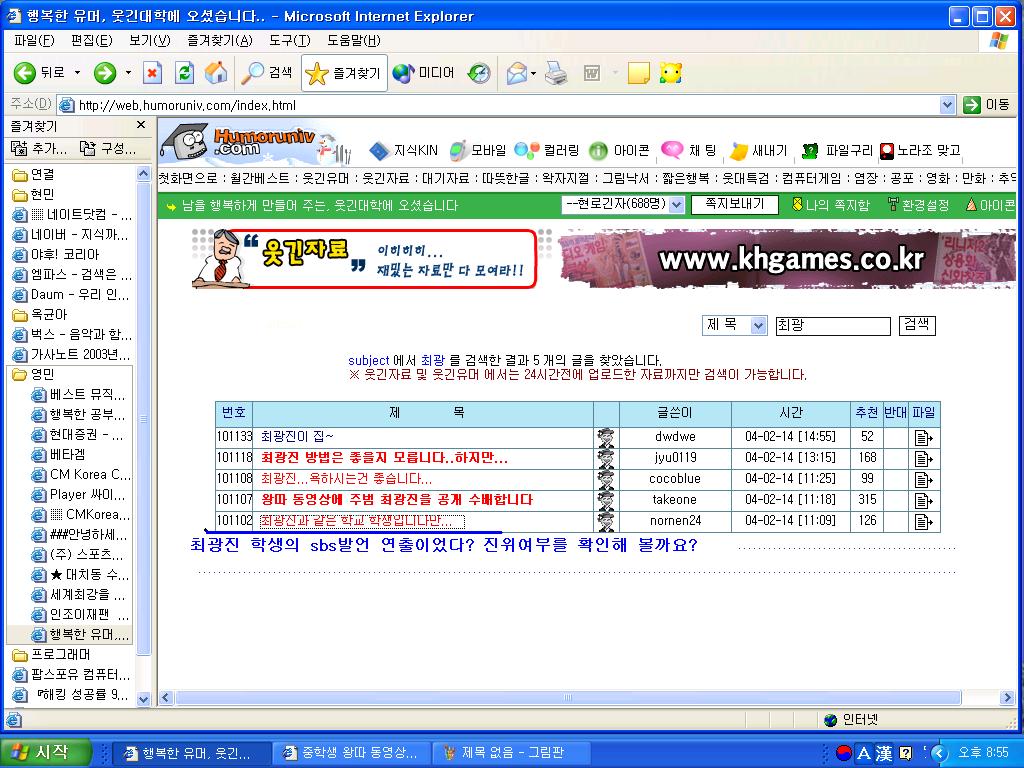Click the green Back arrow button

pyautogui.click(x=25, y=72)
